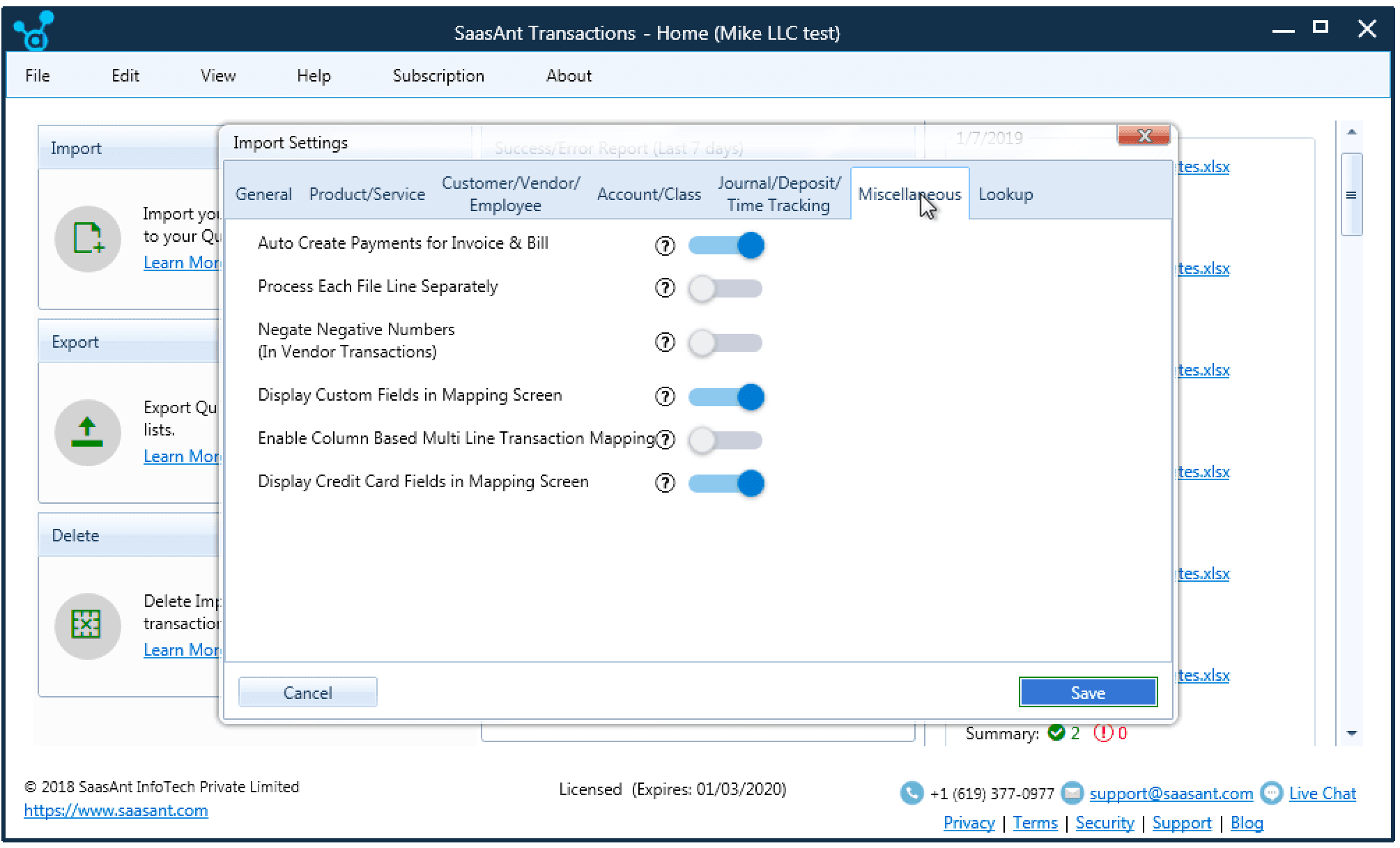Switch to the Product/Service tab
The image size is (1400, 848).
click(367, 194)
